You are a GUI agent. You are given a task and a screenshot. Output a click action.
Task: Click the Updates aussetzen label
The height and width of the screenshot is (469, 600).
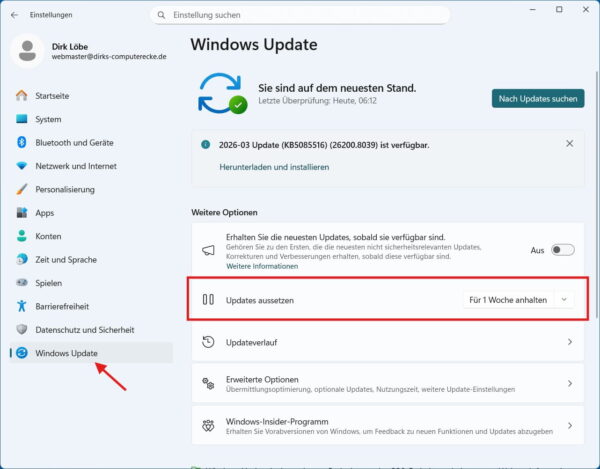(260, 300)
